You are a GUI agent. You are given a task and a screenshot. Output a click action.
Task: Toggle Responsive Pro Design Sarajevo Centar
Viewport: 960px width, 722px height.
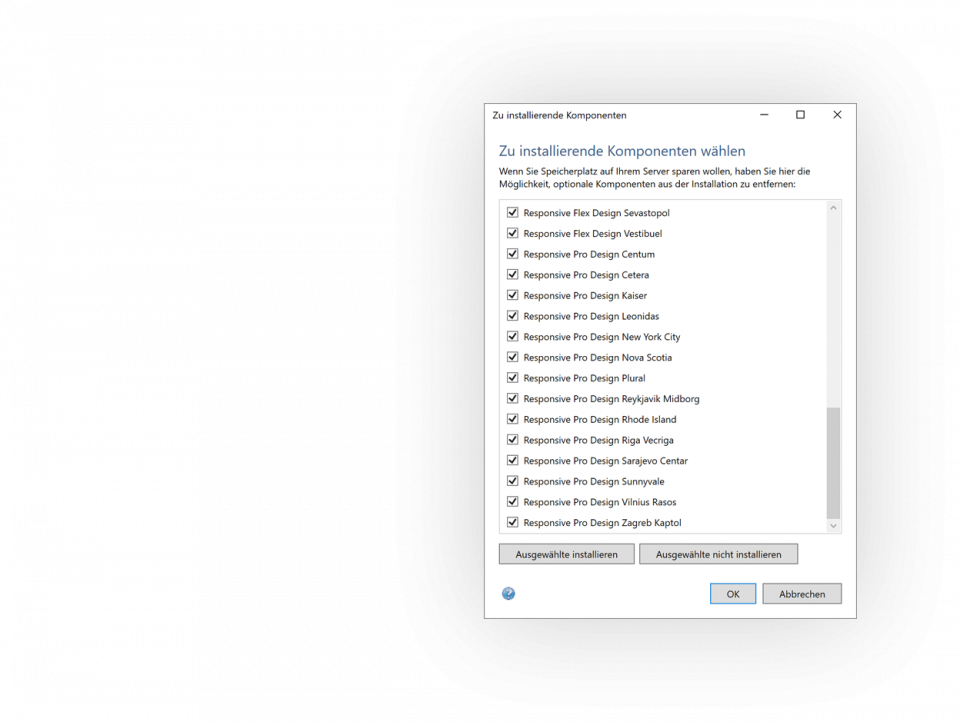click(x=512, y=460)
